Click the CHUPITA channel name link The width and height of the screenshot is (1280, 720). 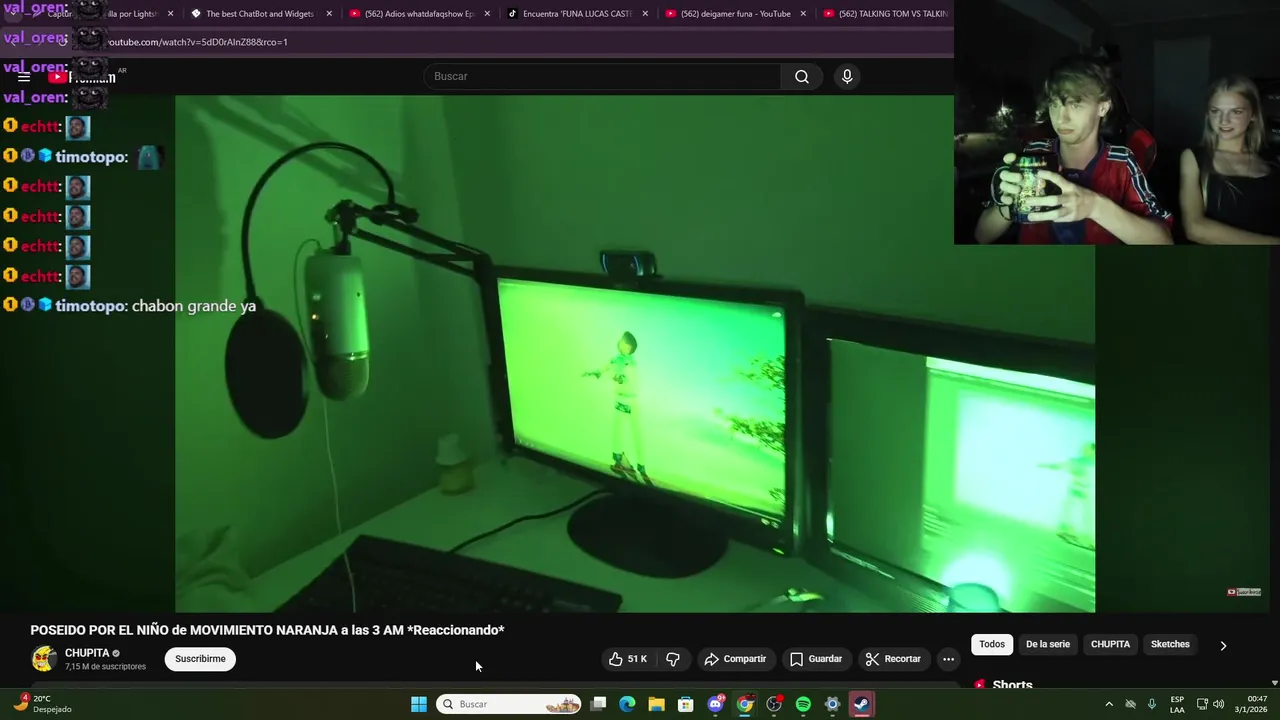pos(87,653)
